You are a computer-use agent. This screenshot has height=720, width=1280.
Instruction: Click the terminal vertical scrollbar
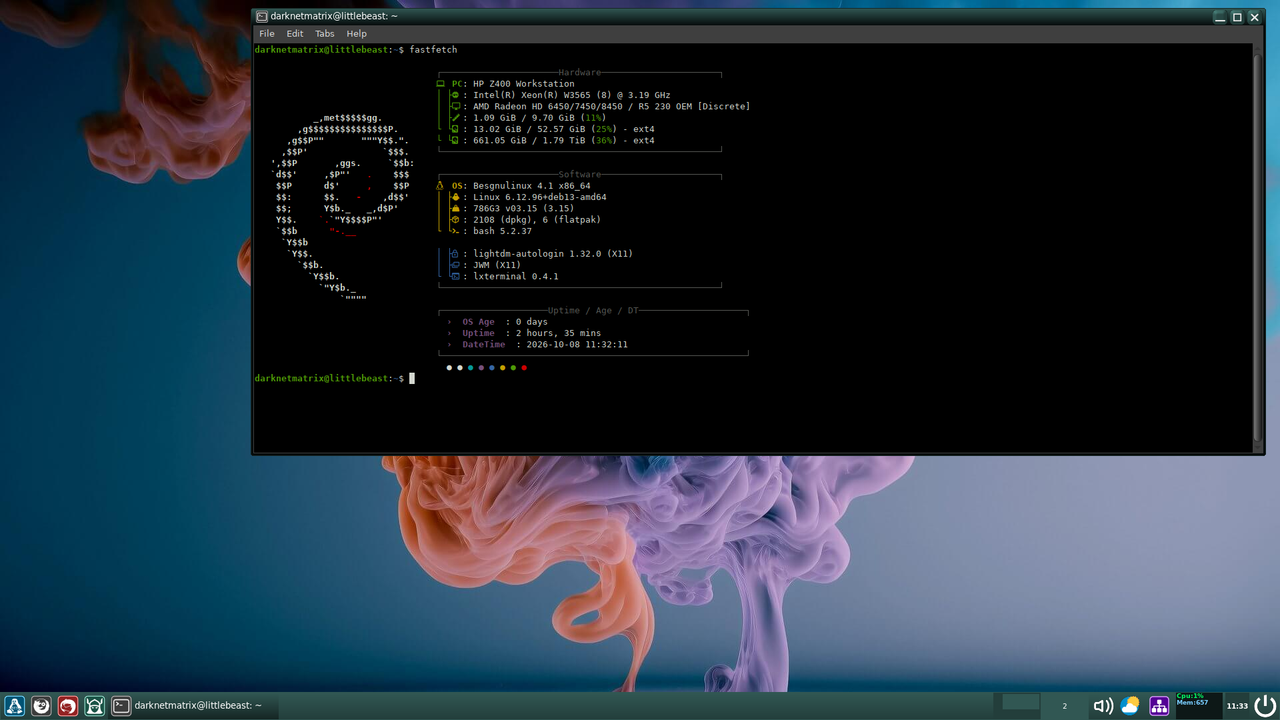pos(1258,248)
